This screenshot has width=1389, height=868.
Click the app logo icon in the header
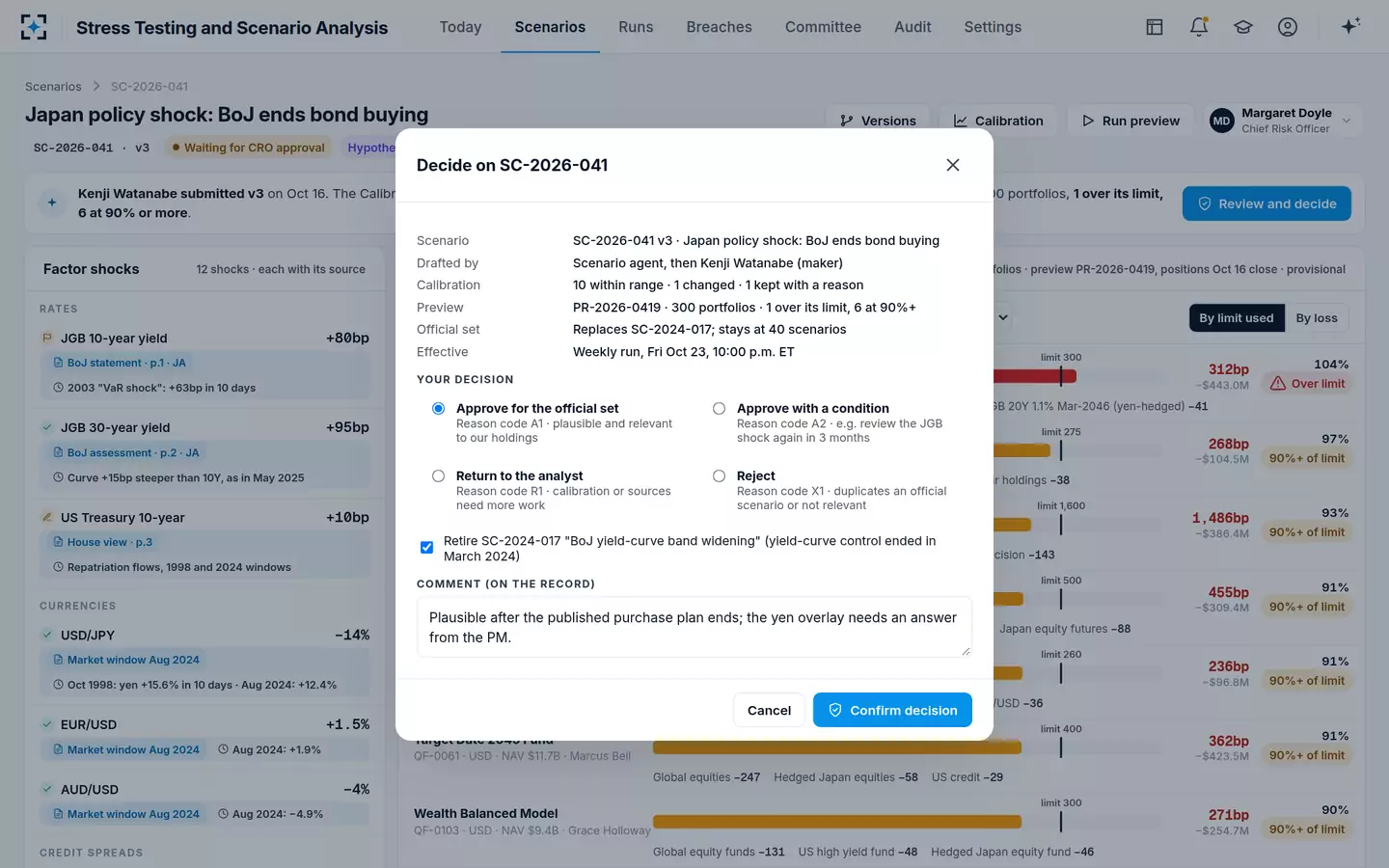click(34, 27)
